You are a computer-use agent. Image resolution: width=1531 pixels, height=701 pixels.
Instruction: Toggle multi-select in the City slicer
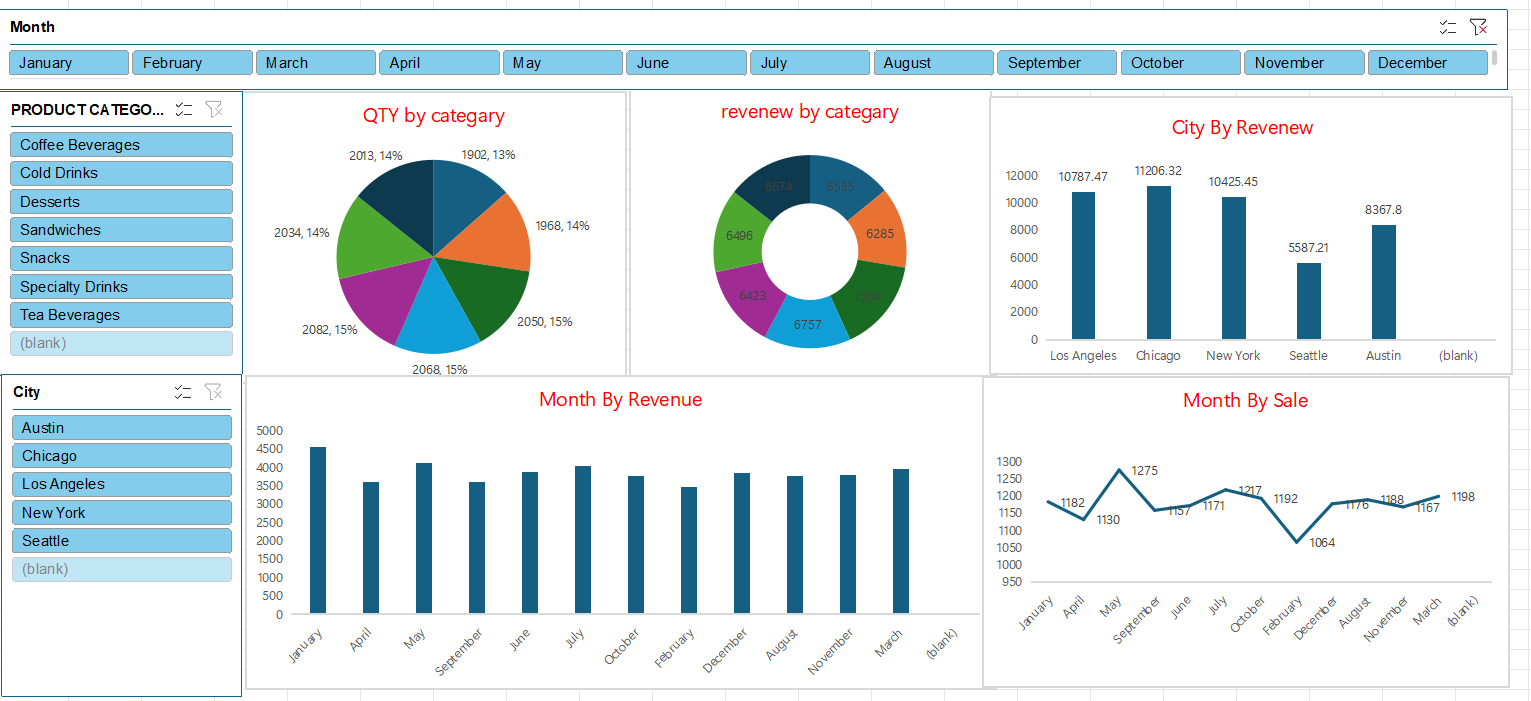pyautogui.click(x=182, y=392)
